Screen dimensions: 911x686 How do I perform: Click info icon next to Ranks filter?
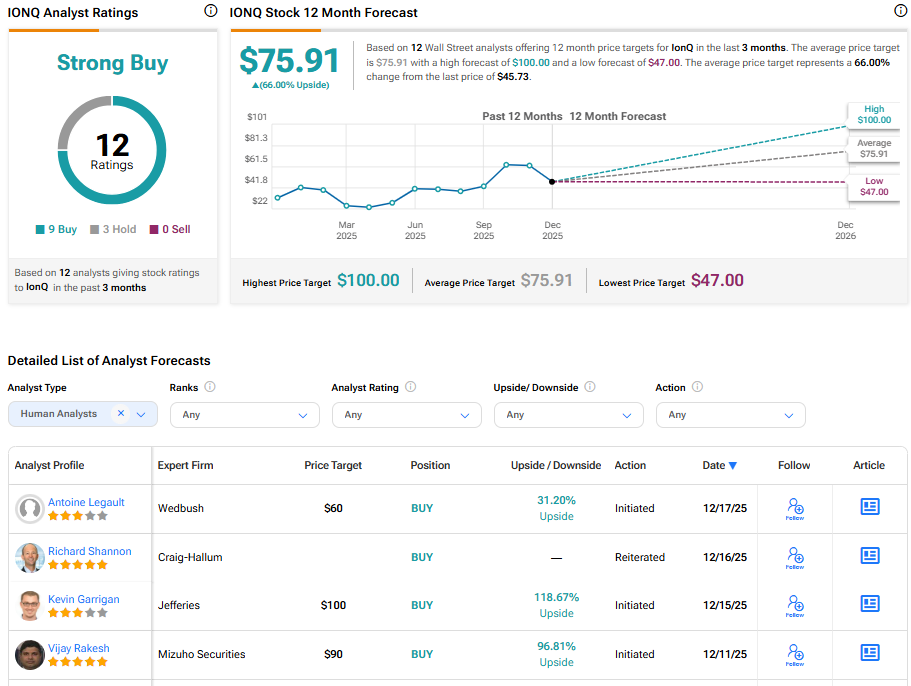210,387
